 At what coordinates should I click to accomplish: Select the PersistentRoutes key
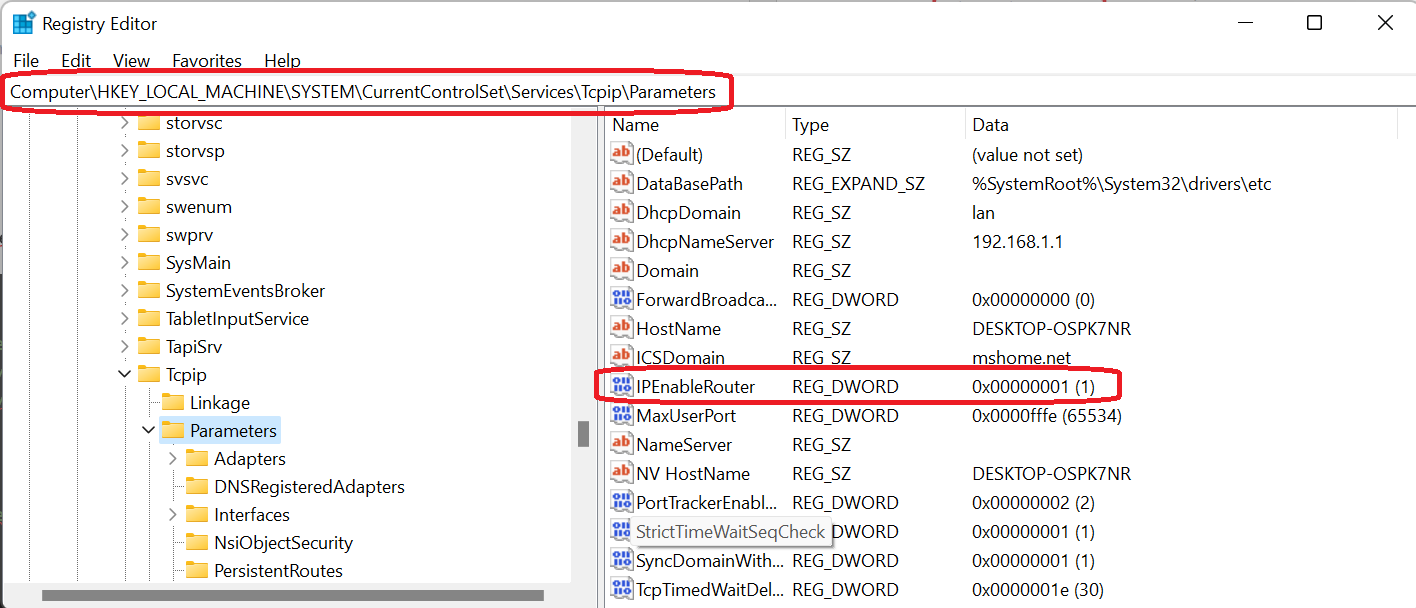point(278,571)
